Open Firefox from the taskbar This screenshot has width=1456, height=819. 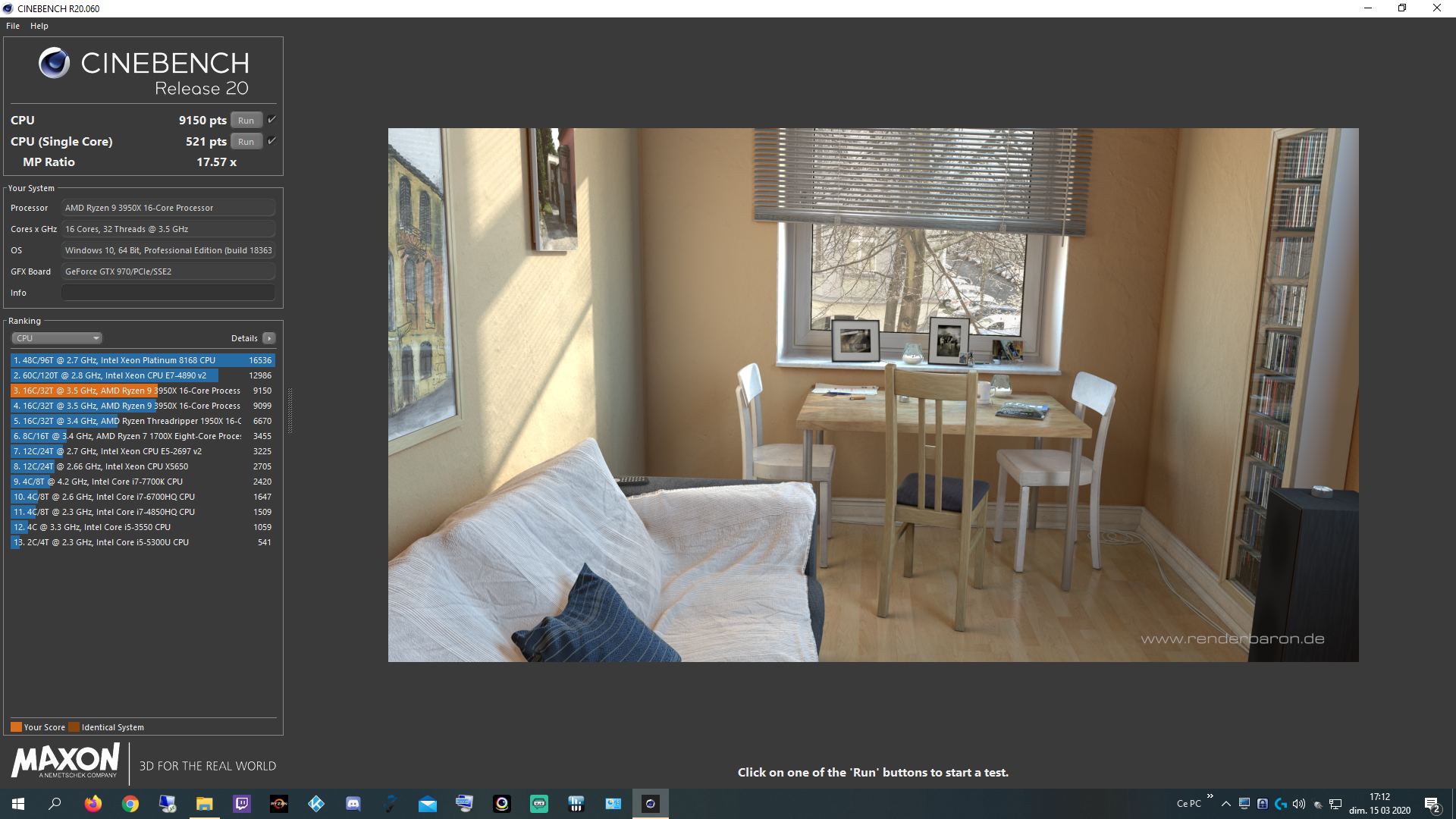pos(93,804)
